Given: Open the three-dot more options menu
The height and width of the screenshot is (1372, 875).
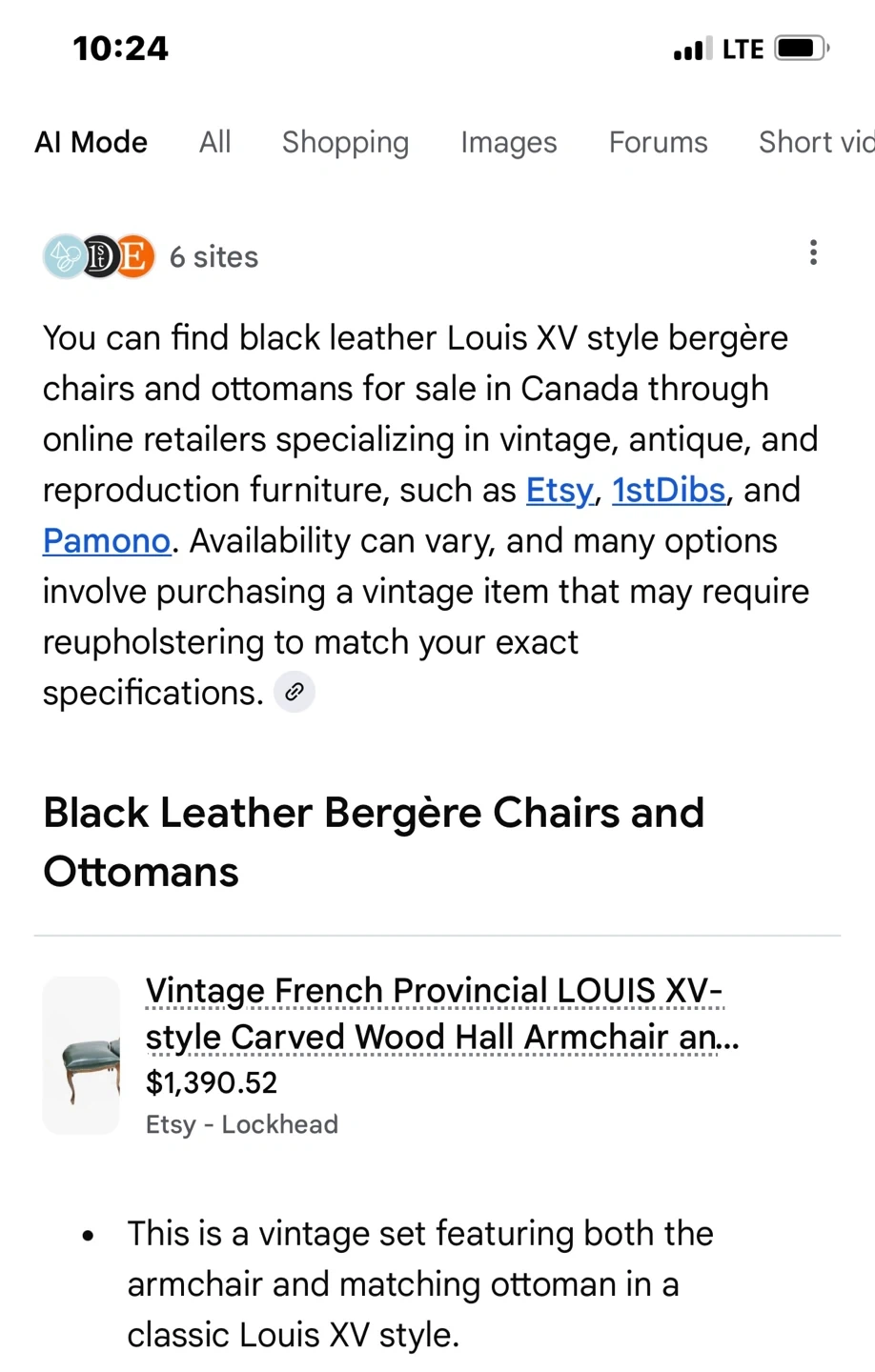Looking at the screenshot, I should point(813,252).
